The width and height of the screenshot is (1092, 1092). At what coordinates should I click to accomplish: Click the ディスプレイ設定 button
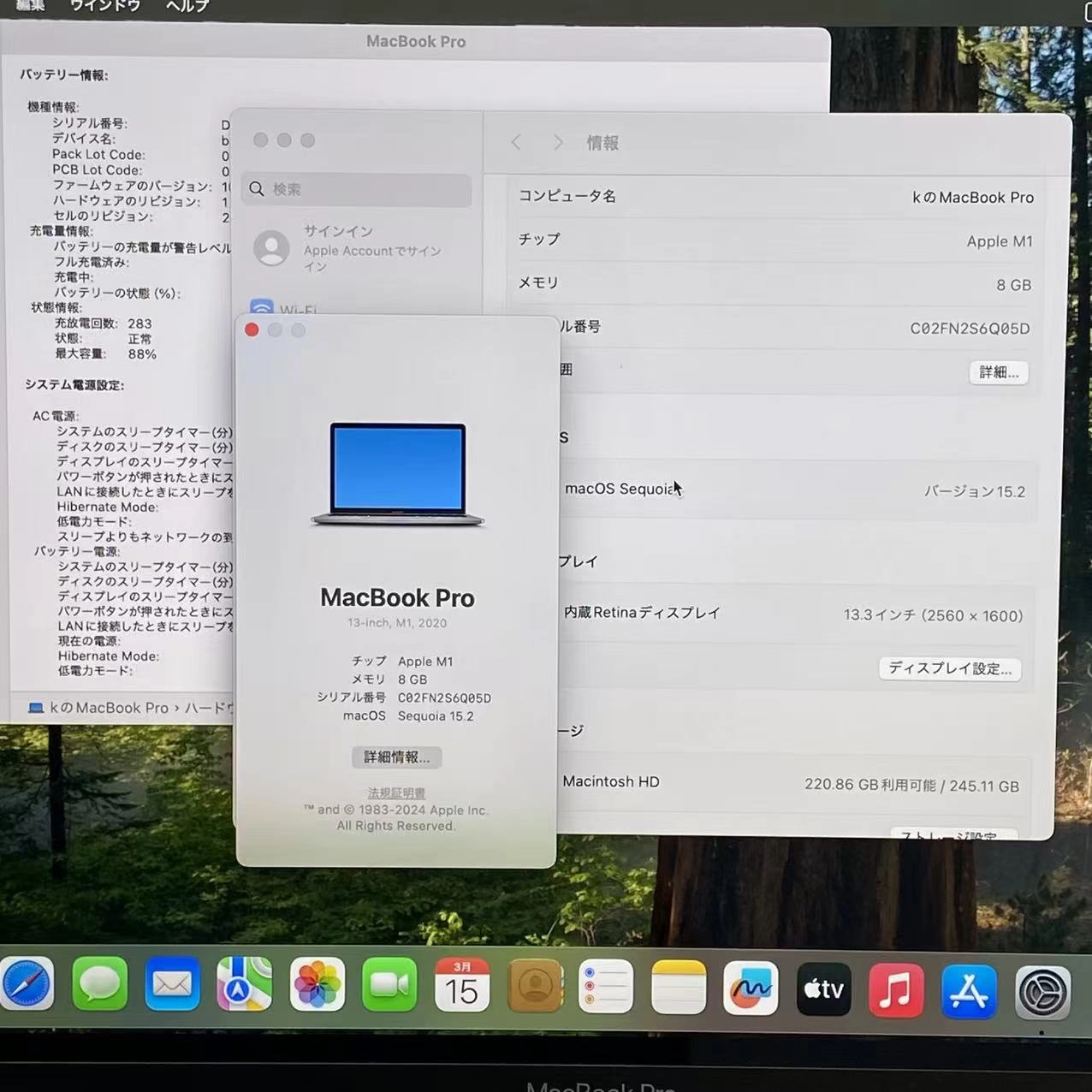950,668
